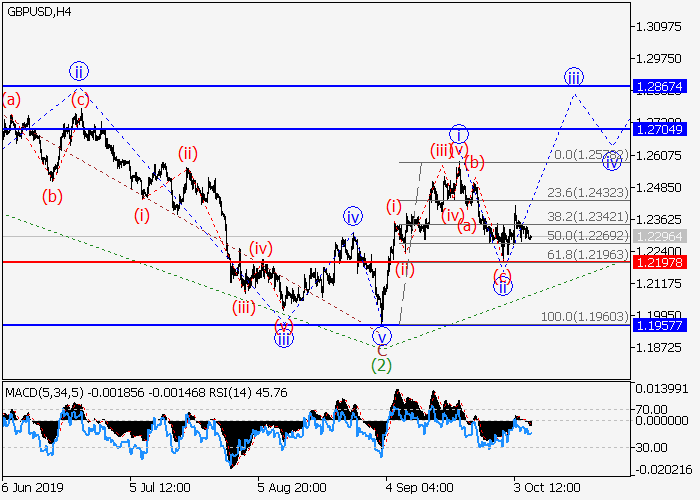
Task: Select the circled blue v wave marker
Action: pos(381,334)
